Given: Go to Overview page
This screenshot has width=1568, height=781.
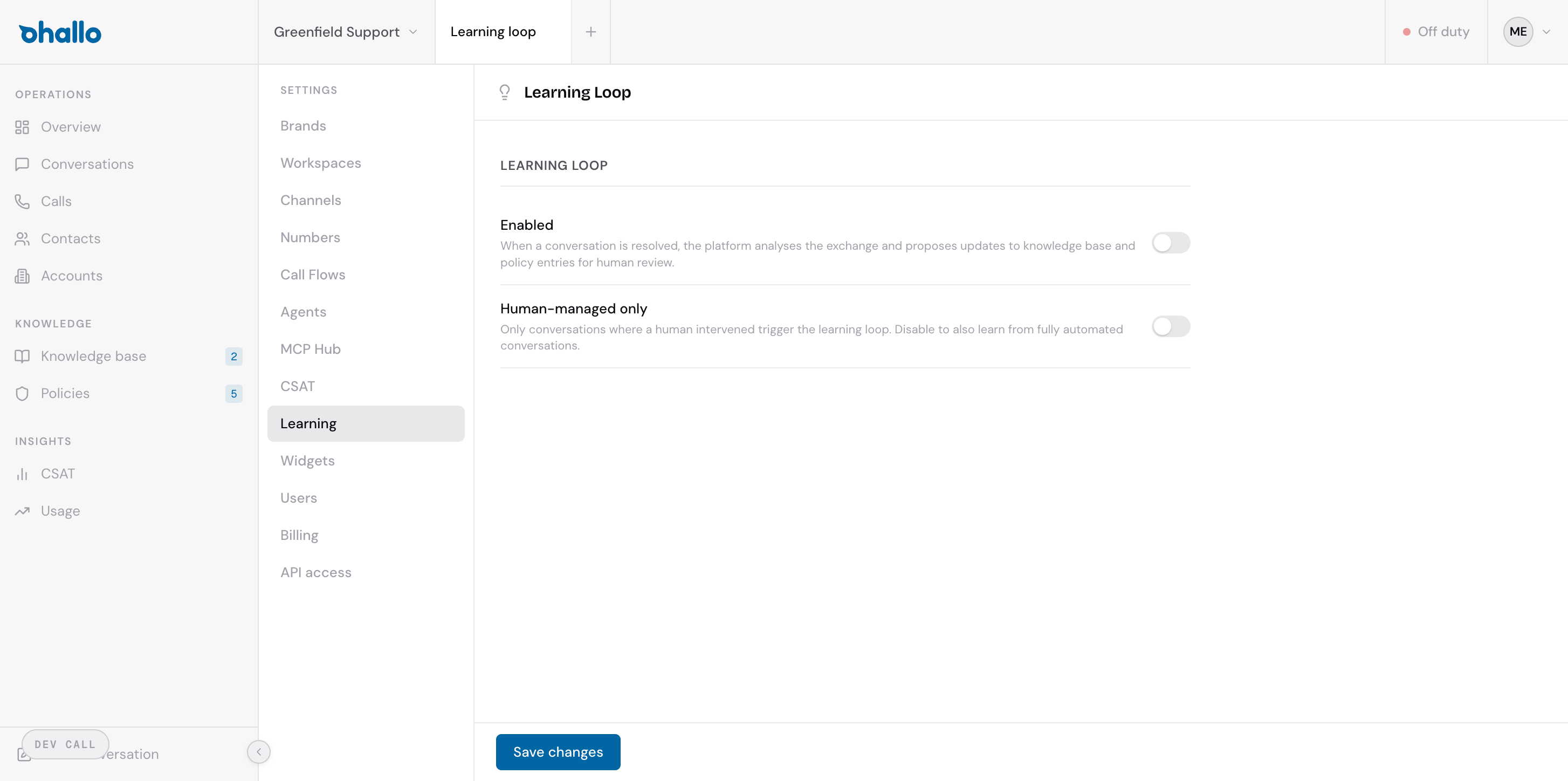Looking at the screenshot, I should coord(71,127).
